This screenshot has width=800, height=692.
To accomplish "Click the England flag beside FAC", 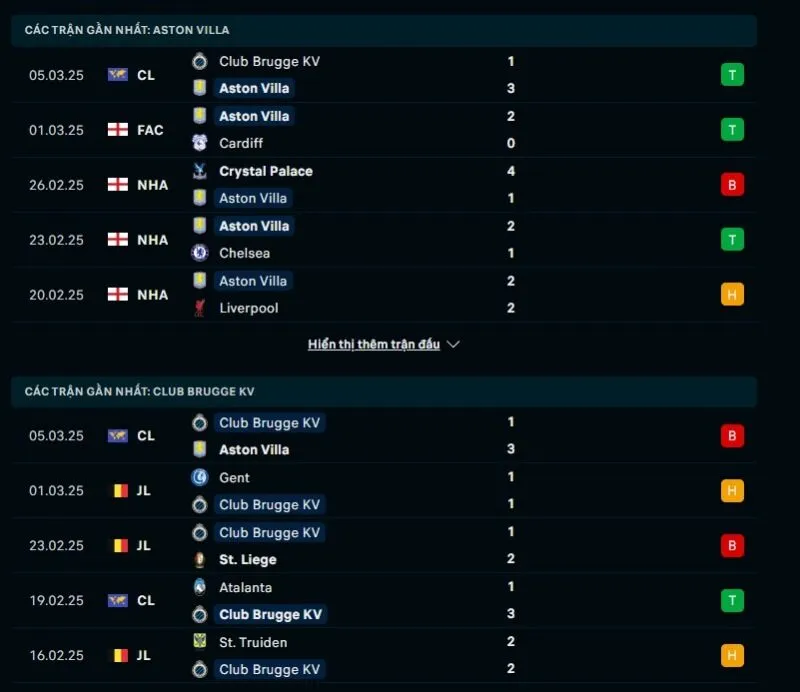I will click(x=118, y=130).
